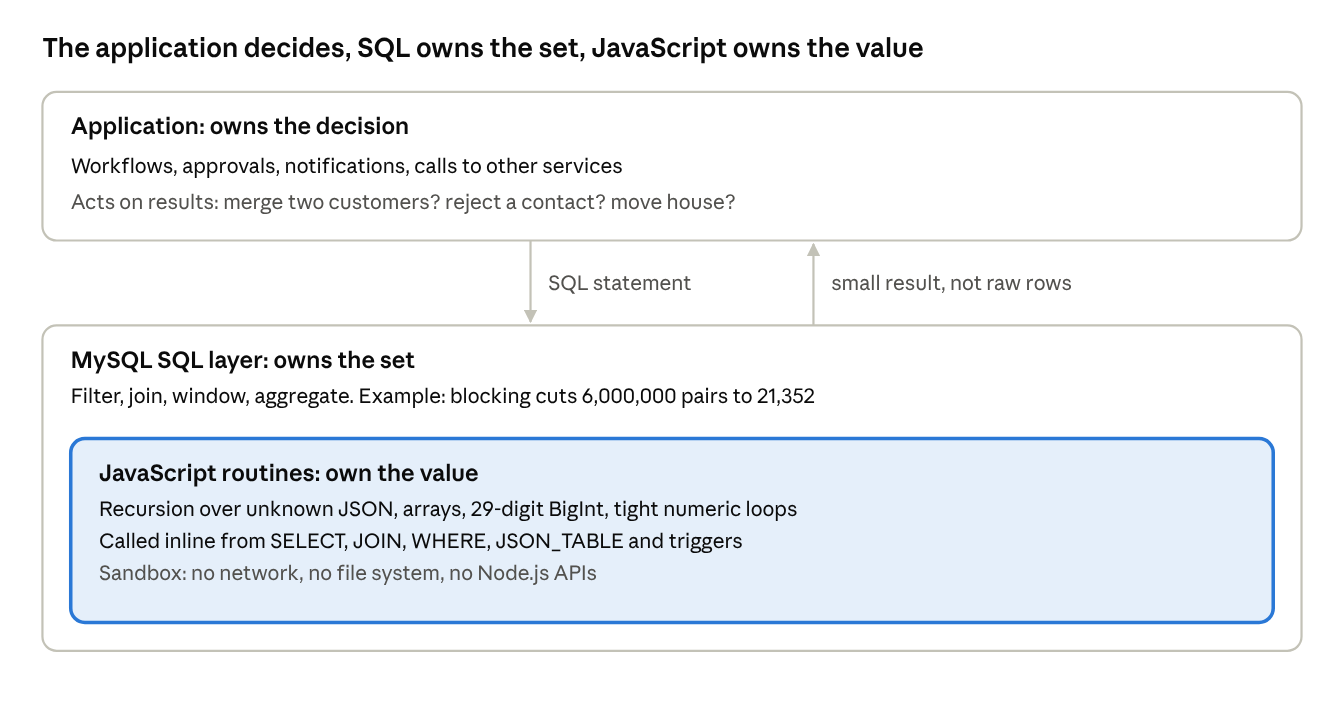Select the 'Acts on results' question line
This screenshot has width=1344, height=706.
pyautogui.click(x=403, y=202)
